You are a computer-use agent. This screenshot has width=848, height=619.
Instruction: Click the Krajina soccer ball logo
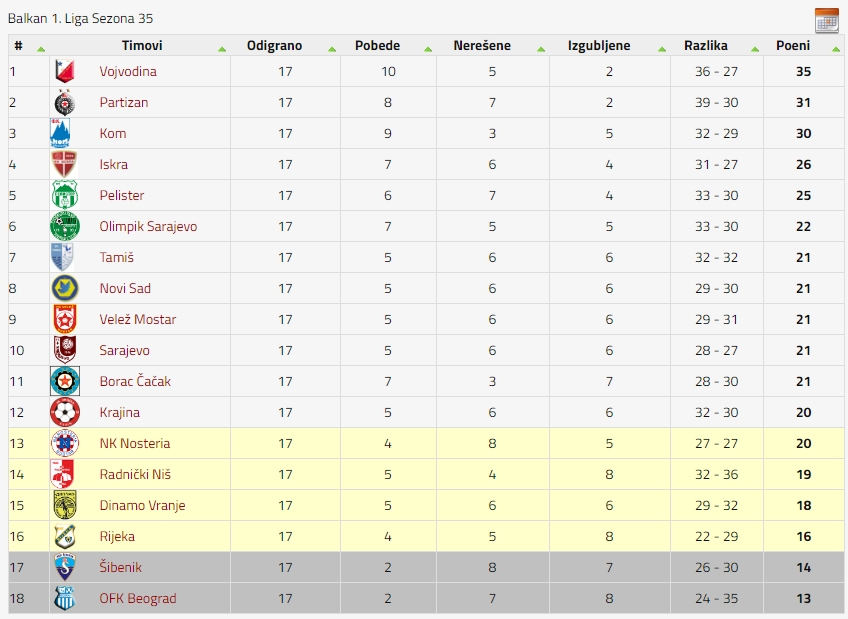click(x=64, y=412)
